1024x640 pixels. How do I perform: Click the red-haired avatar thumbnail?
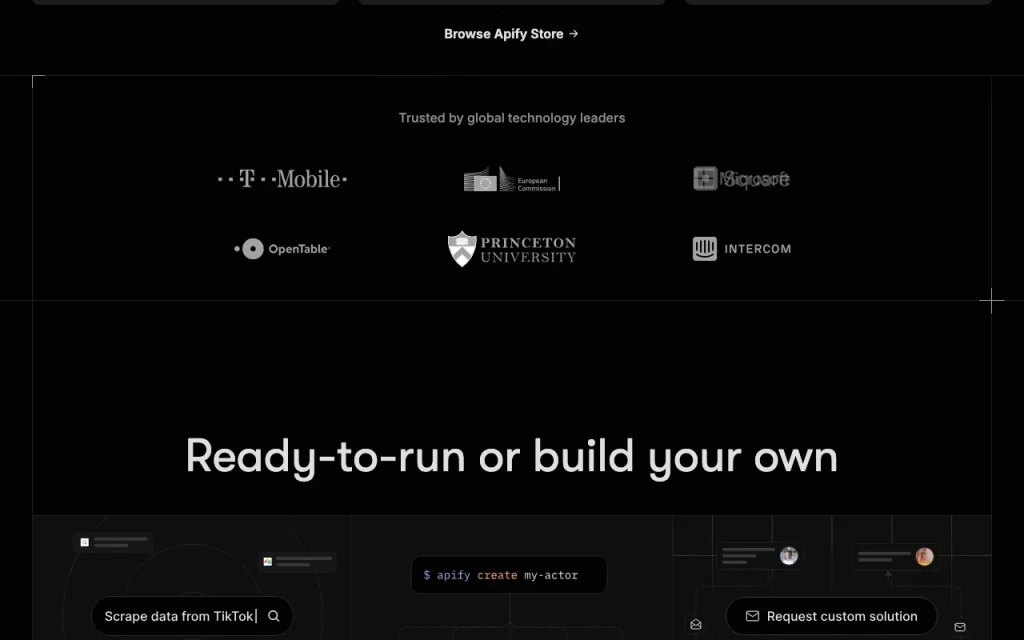click(x=924, y=556)
